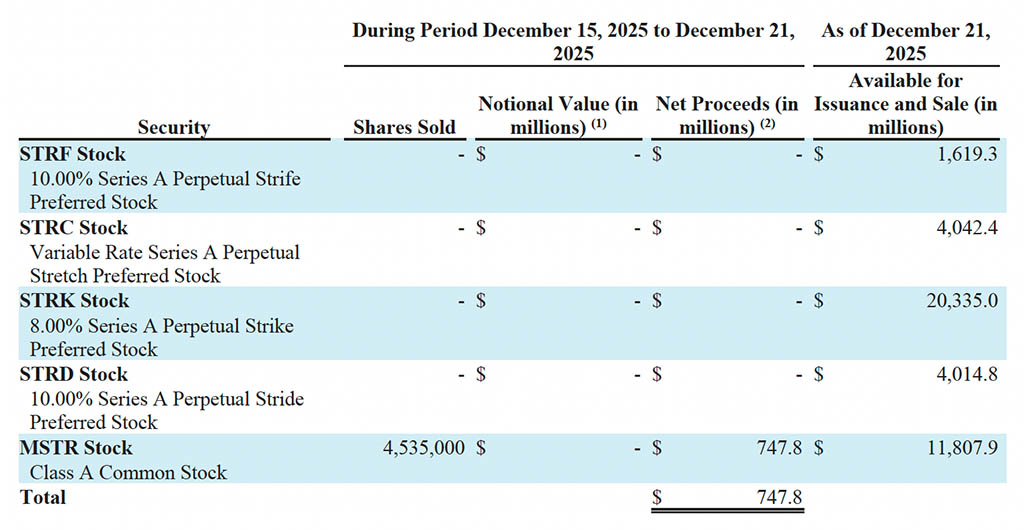
Task: Click the Class A Common Stock description
Action: [x=128, y=472]
